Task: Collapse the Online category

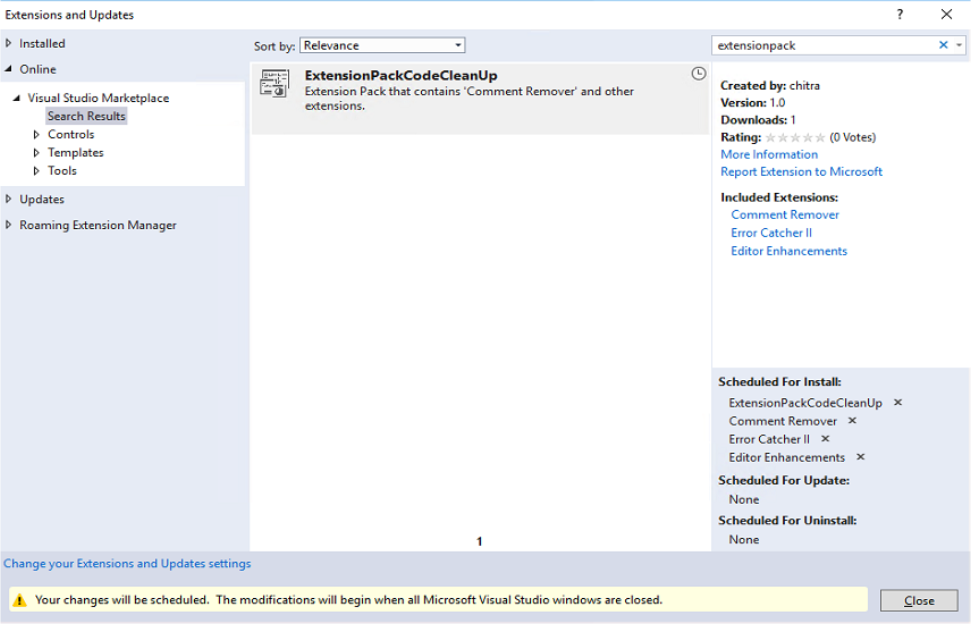Action: coord(9,69)
